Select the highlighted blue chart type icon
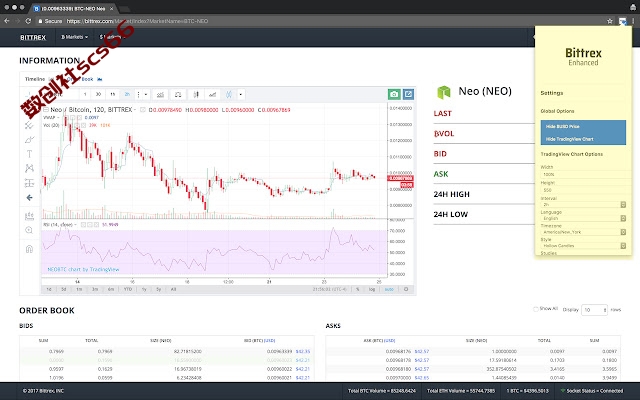 229,94
